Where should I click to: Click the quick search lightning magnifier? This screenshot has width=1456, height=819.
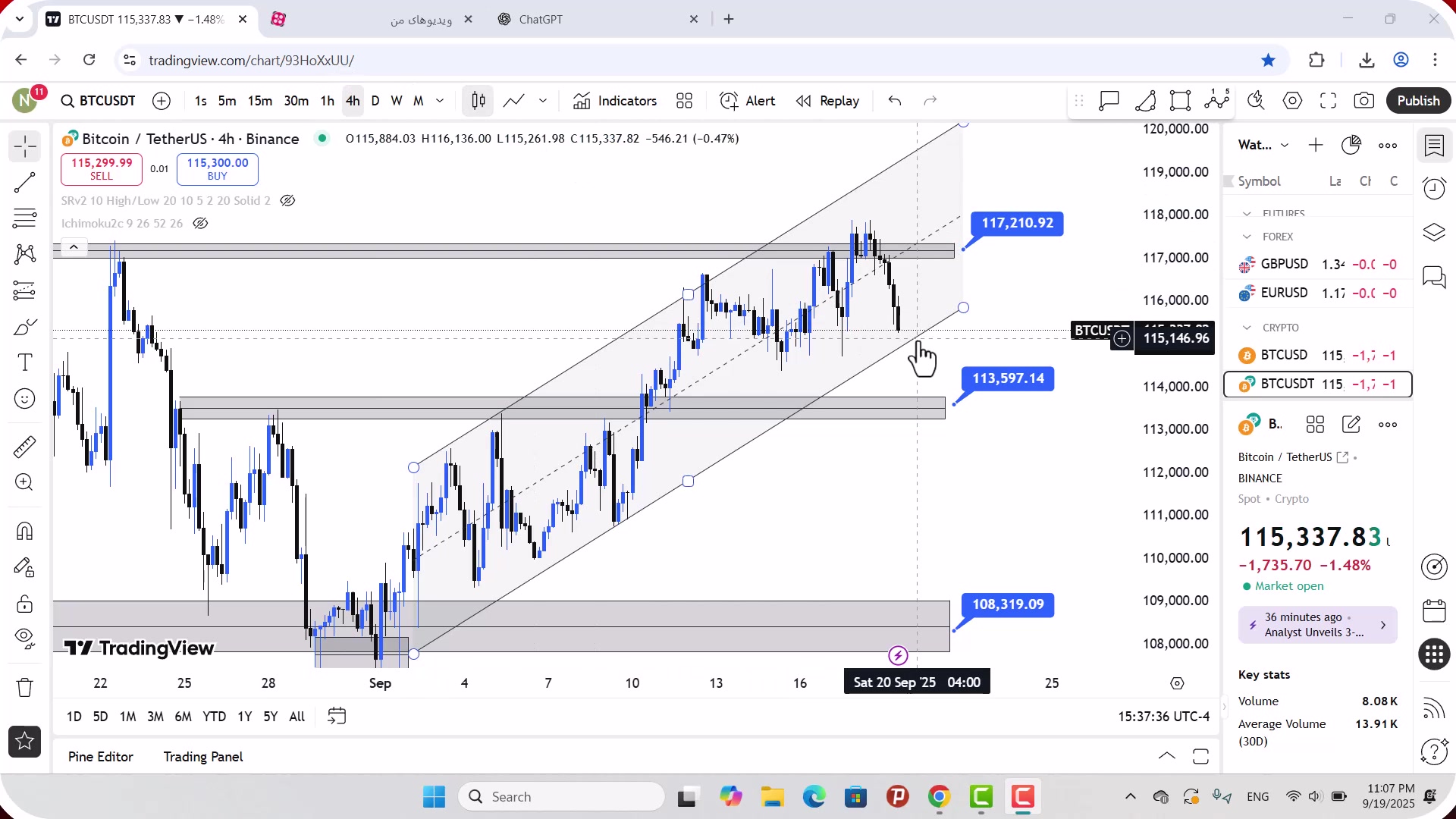click(1257, 101)
